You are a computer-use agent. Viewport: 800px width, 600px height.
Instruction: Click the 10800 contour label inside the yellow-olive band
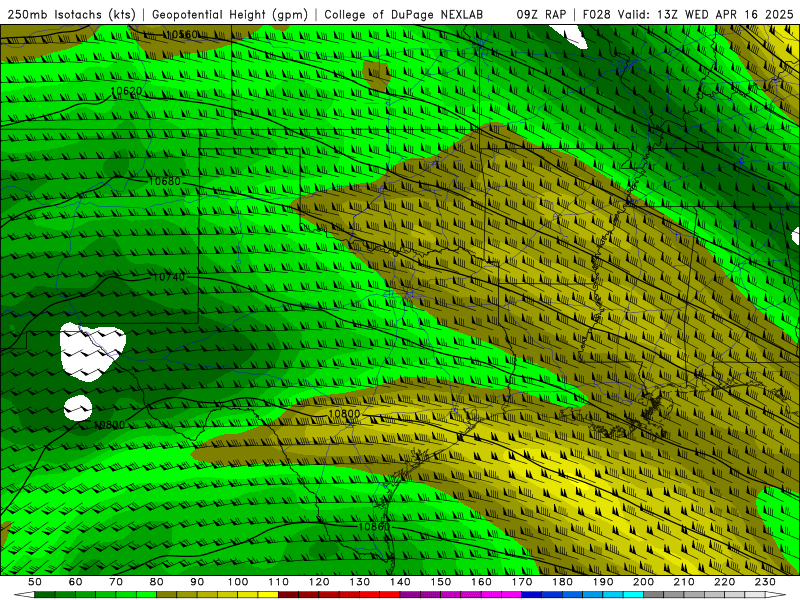click(344, 414)
